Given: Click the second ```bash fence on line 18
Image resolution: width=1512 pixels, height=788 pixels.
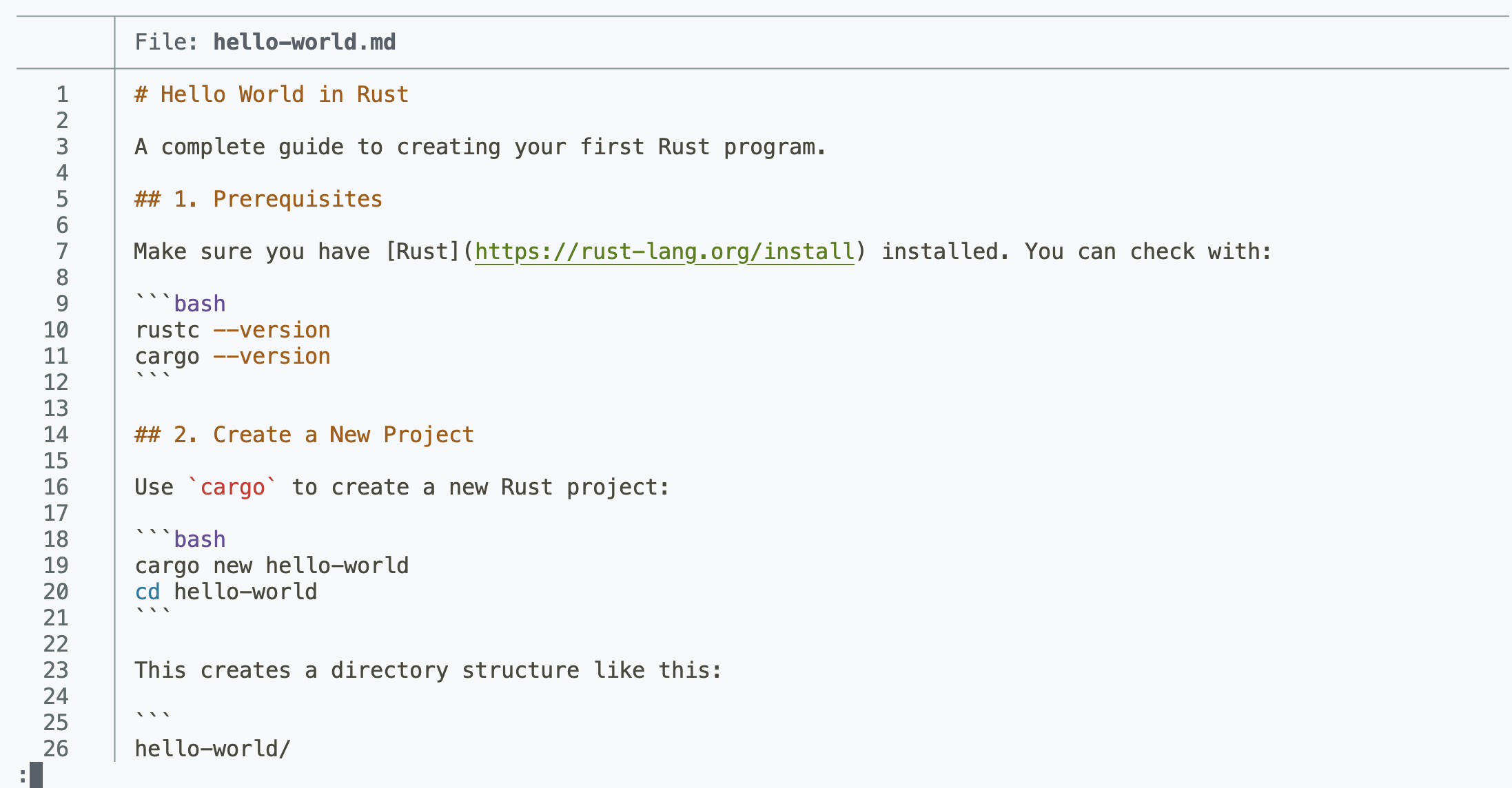Looking at the screenshot, I should coord(180,539).
